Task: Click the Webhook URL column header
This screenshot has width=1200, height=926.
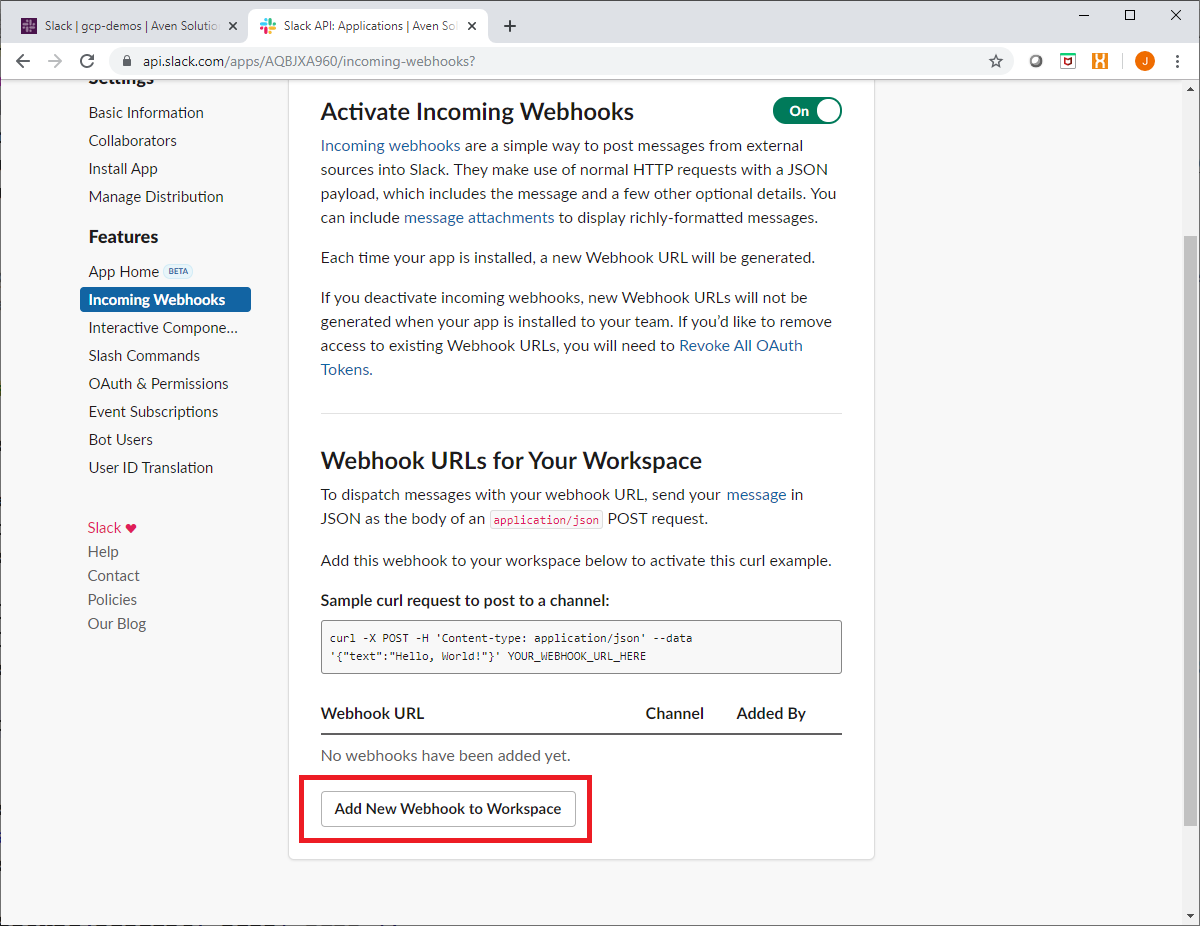Action: [x=372, y=714]
